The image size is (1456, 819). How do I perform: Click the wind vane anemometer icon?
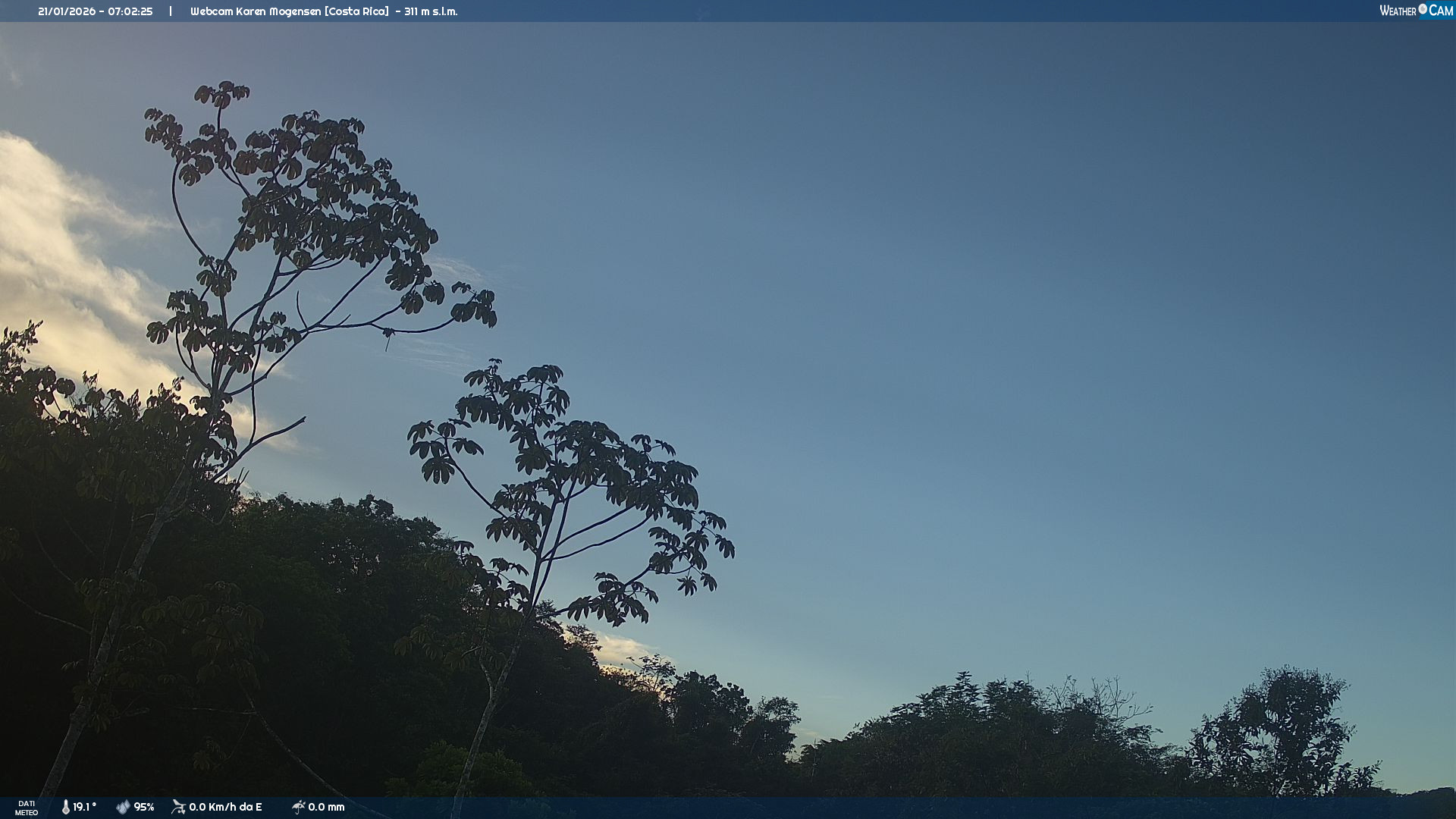tap(178, 807)
